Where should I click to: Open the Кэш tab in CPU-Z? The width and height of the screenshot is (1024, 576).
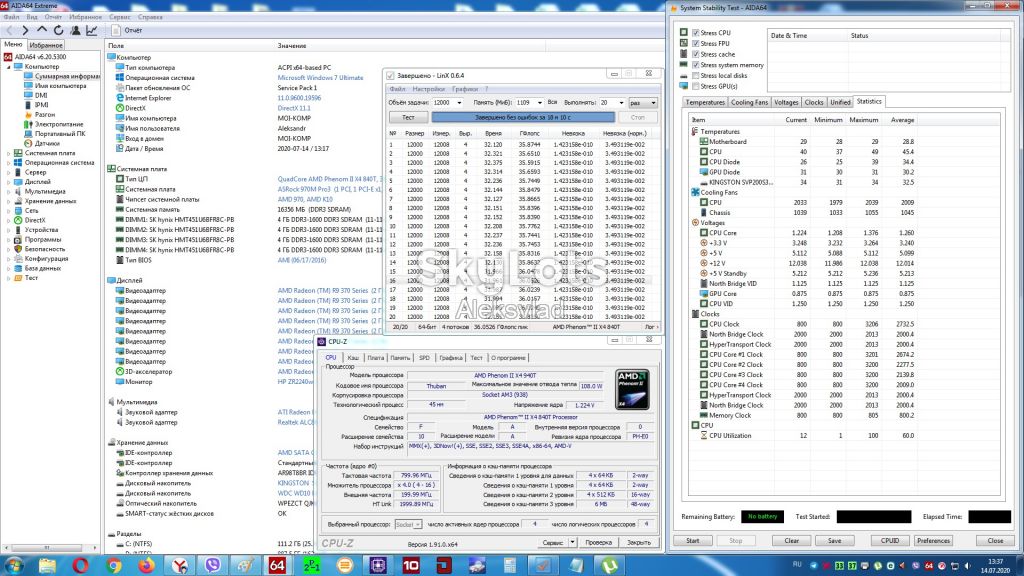(353, 358)
